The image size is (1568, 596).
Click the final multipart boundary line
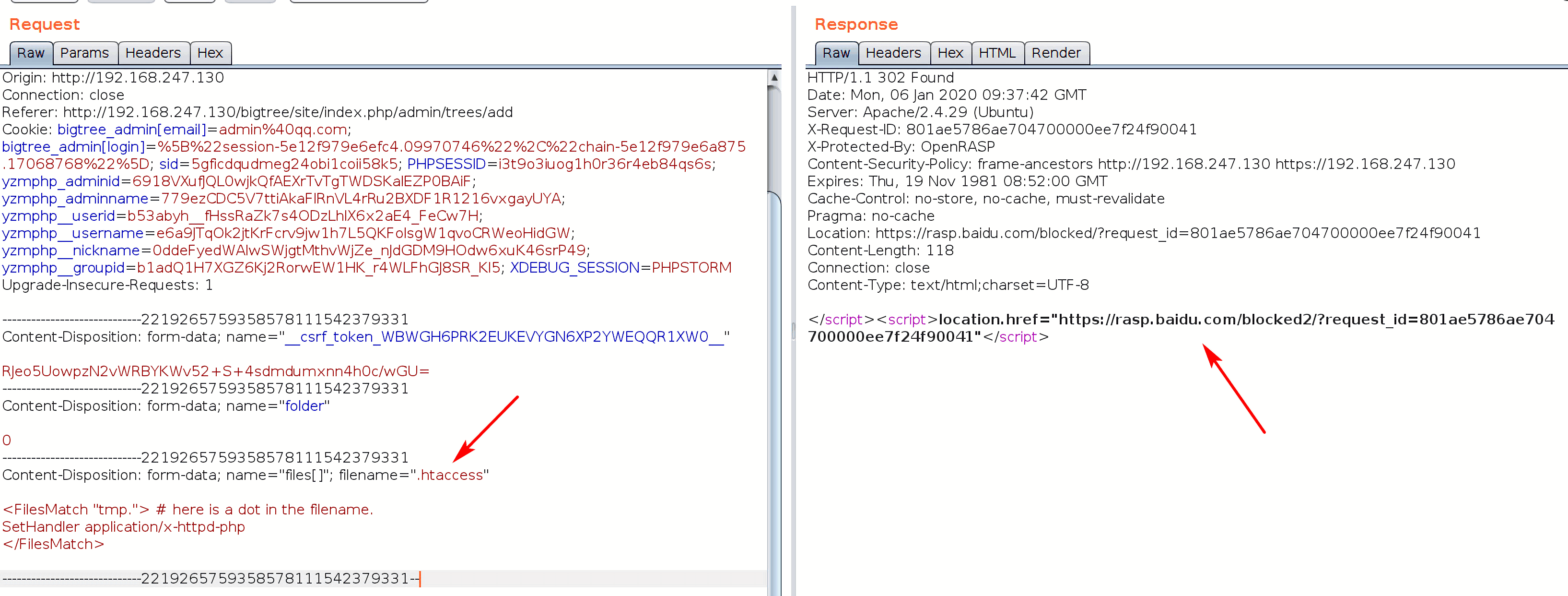[211, 578]
